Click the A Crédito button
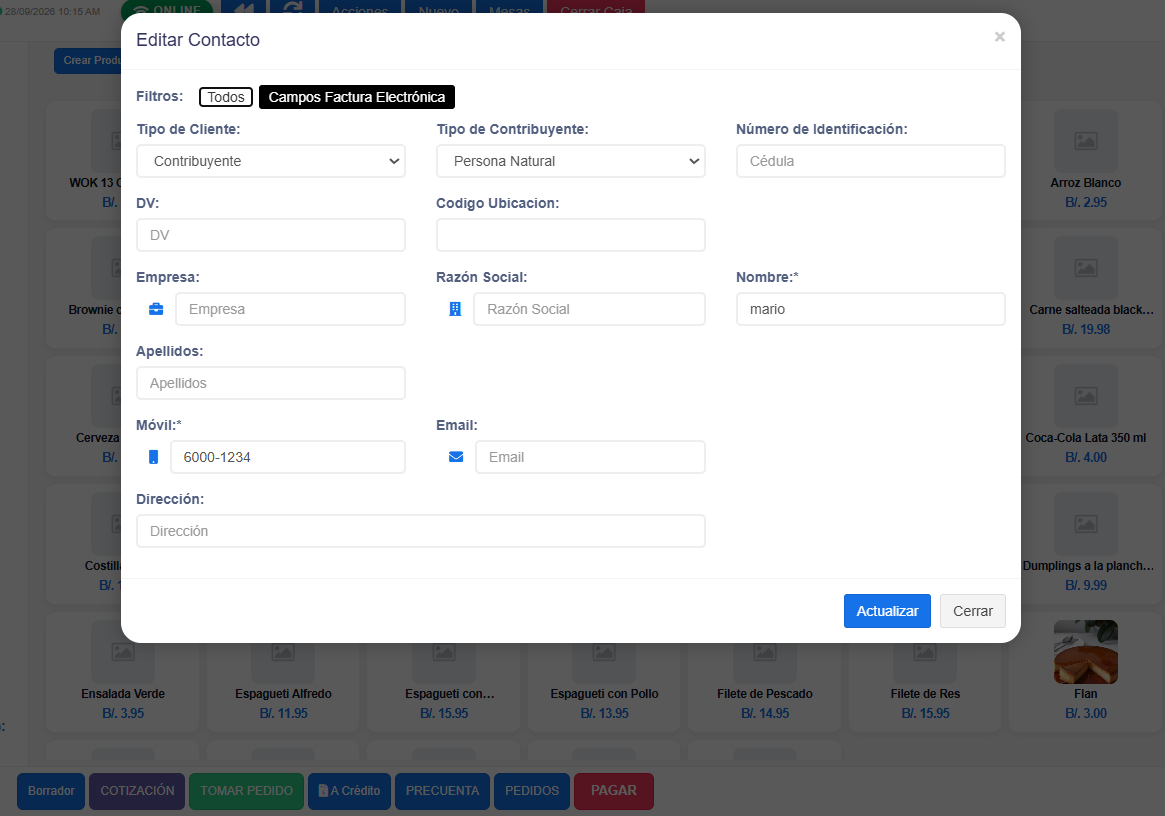Screen dimensions: 1165x816 click(x=350, y=791)
